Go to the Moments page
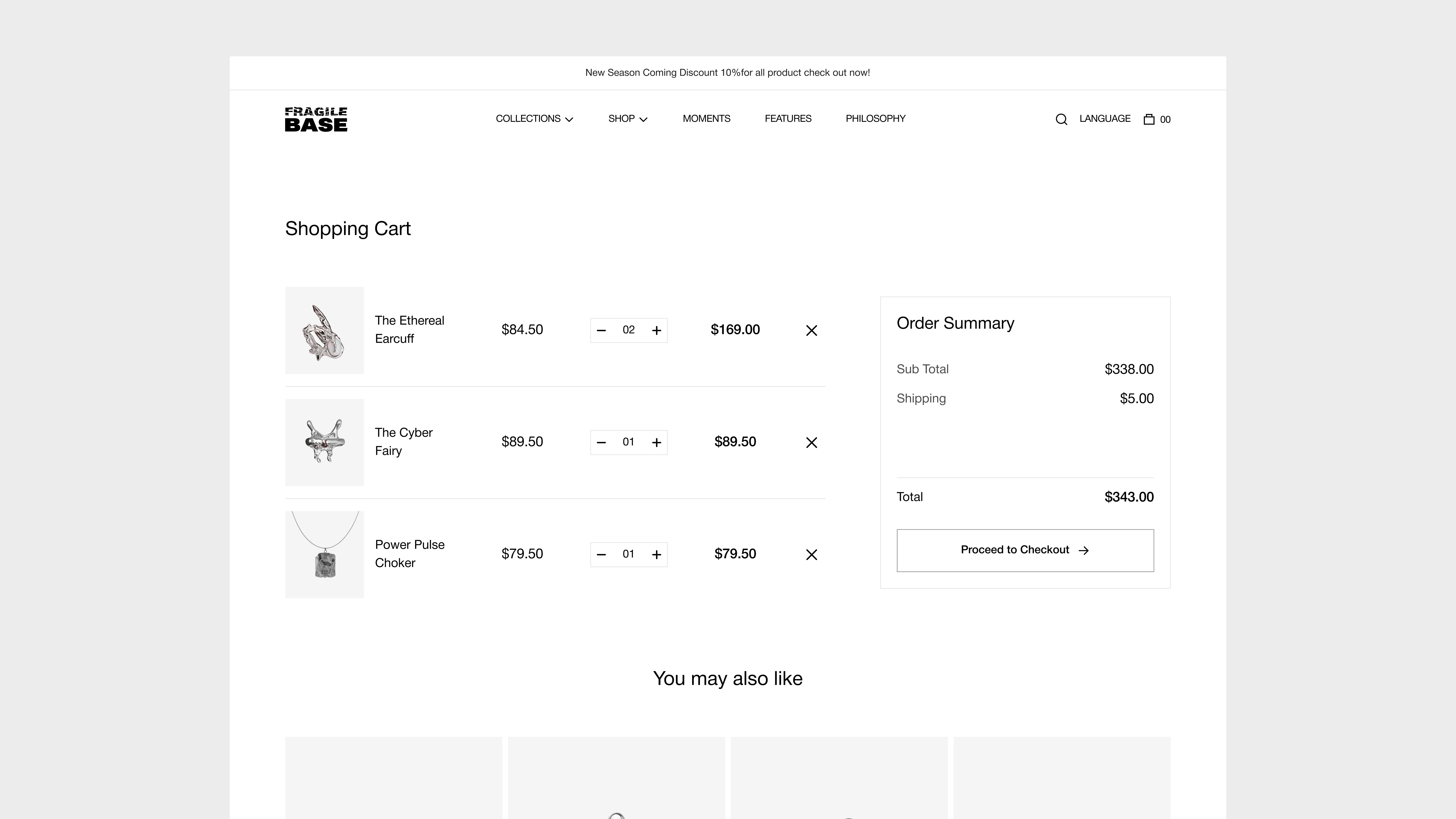Viewport: 1456px width, 819px height. coord(706,119)
